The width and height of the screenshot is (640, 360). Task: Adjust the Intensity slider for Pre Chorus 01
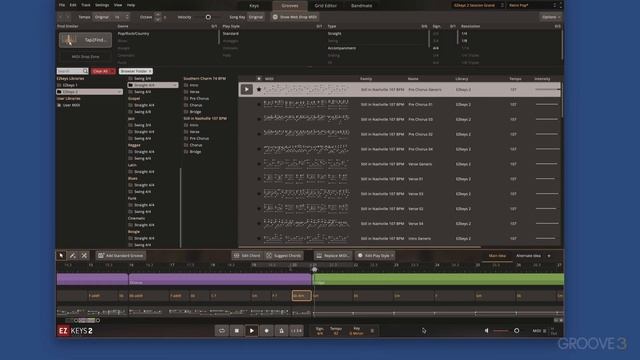(547, 104)
